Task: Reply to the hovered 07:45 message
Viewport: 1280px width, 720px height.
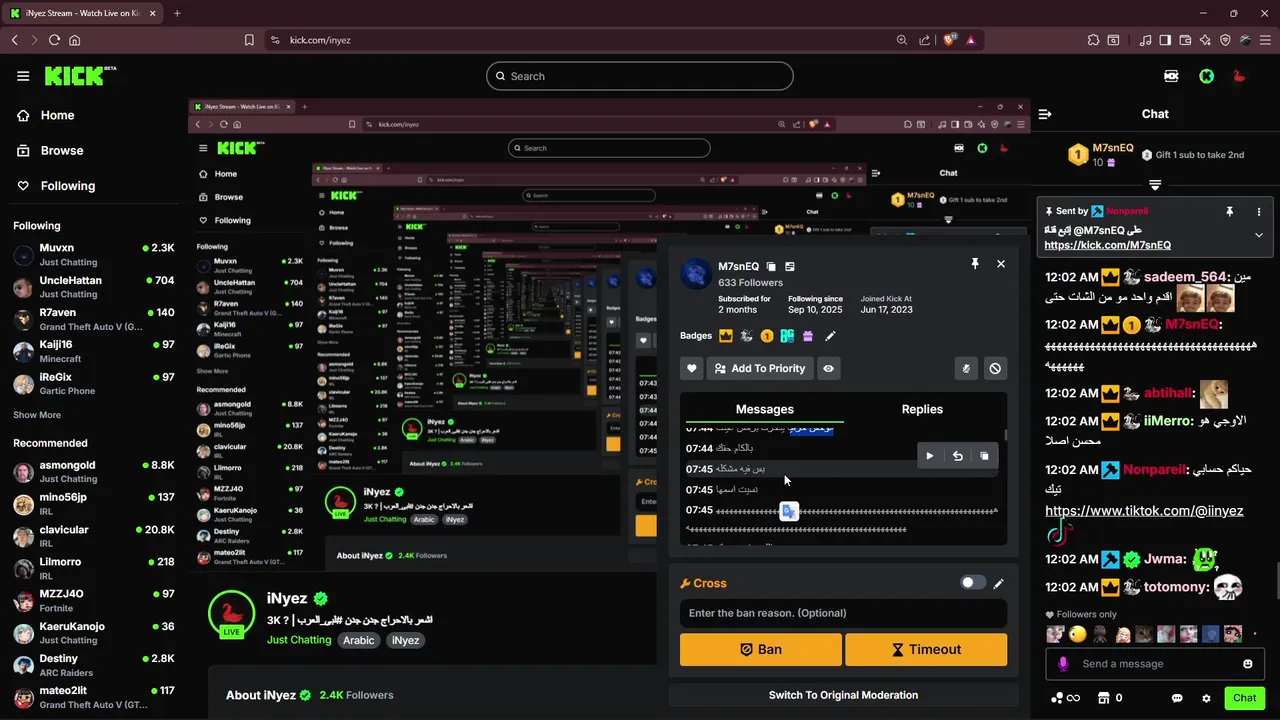Action: (x=957, y=456)
